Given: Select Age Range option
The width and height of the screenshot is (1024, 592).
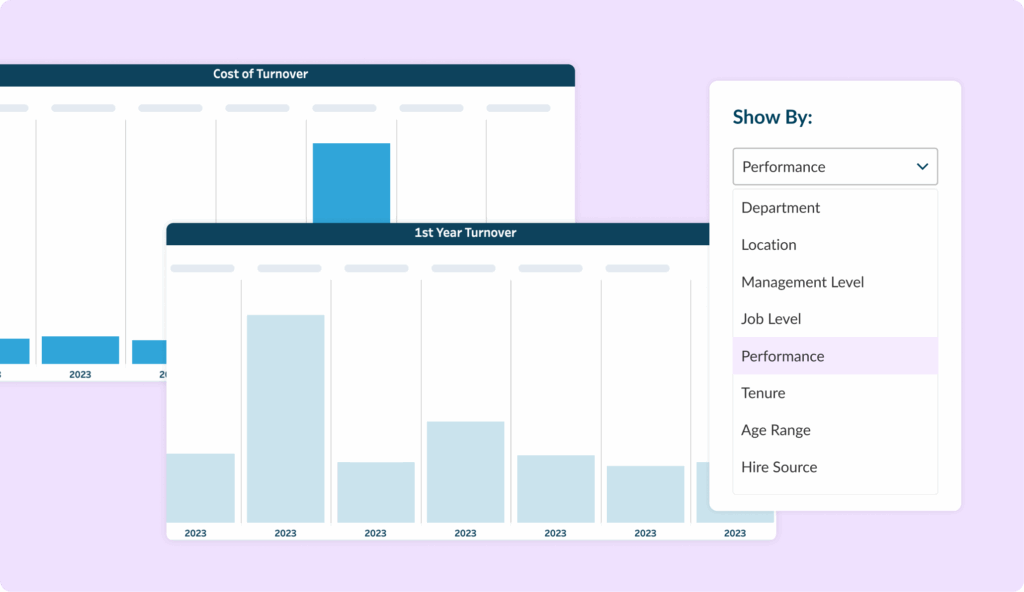Looking at the screenshot, I should pos(776,430).
